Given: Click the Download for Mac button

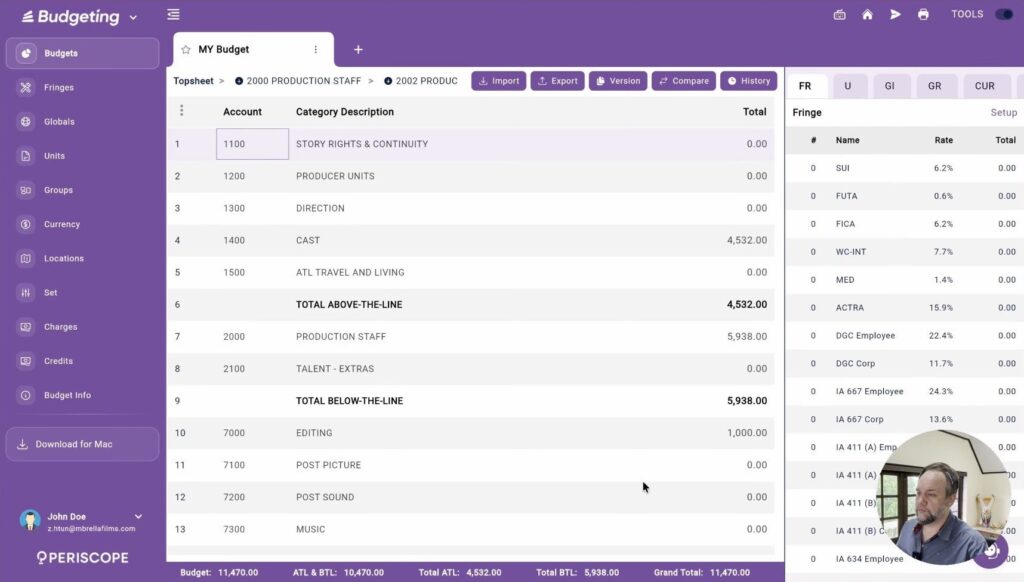Looking at the screenshot, I should click(82, 445).
